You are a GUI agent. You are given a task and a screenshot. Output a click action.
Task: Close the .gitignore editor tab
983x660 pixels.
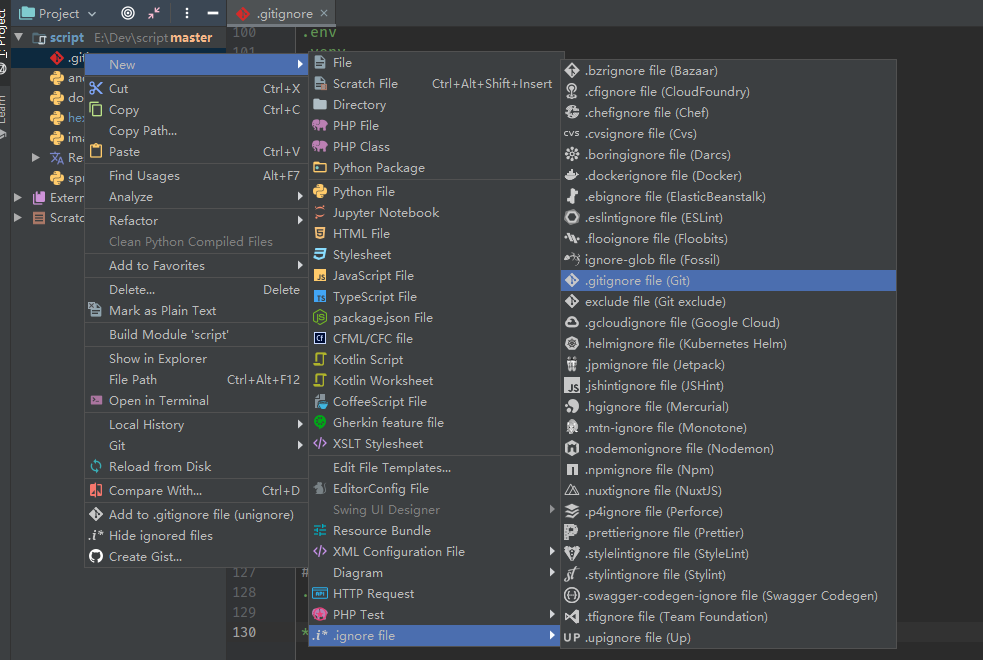[324, 13]
